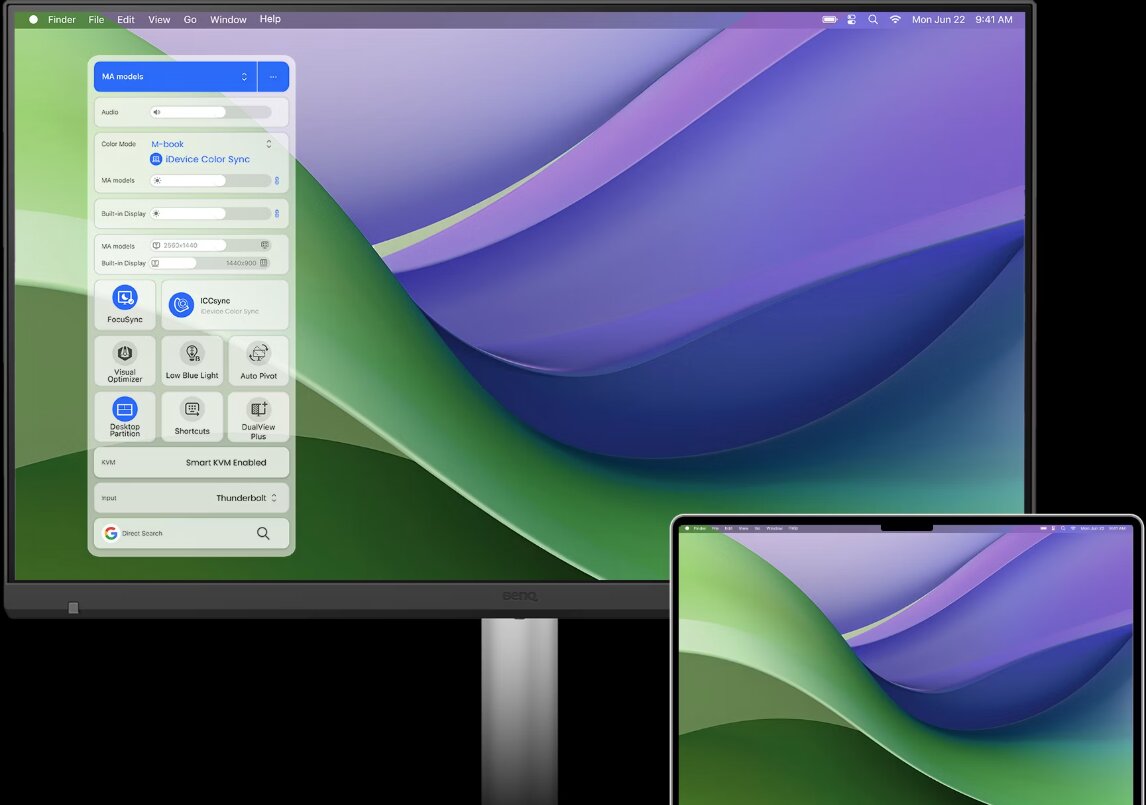Viewport: 1146px width, 805px height.
Task: Click the magnifier icon in Direct Search
Action: [x=263, y=533]
